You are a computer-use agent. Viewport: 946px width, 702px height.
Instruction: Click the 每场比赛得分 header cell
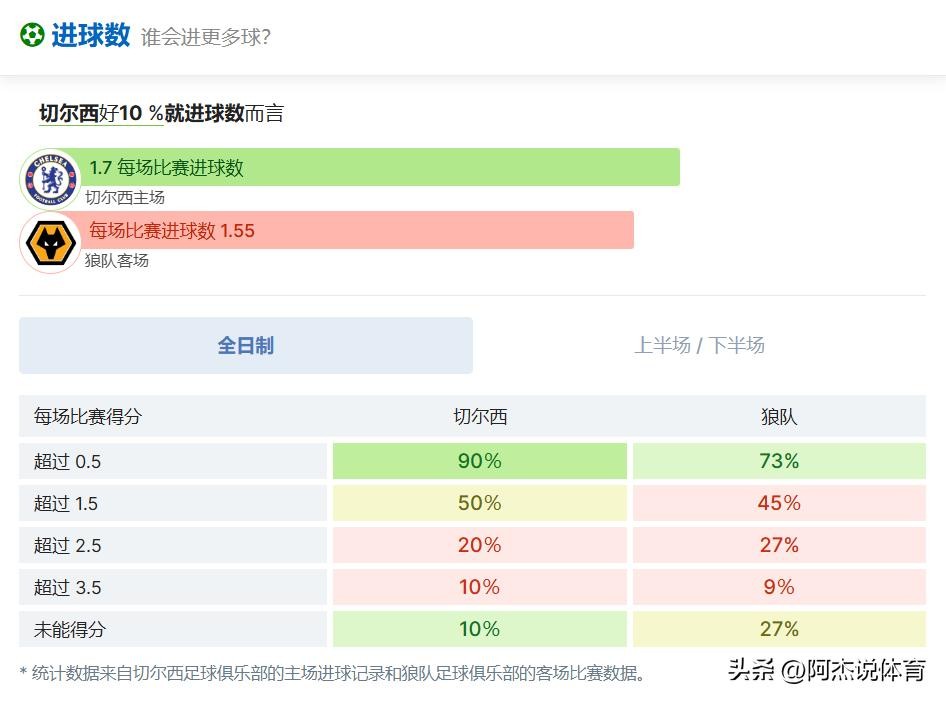point(88,417)
